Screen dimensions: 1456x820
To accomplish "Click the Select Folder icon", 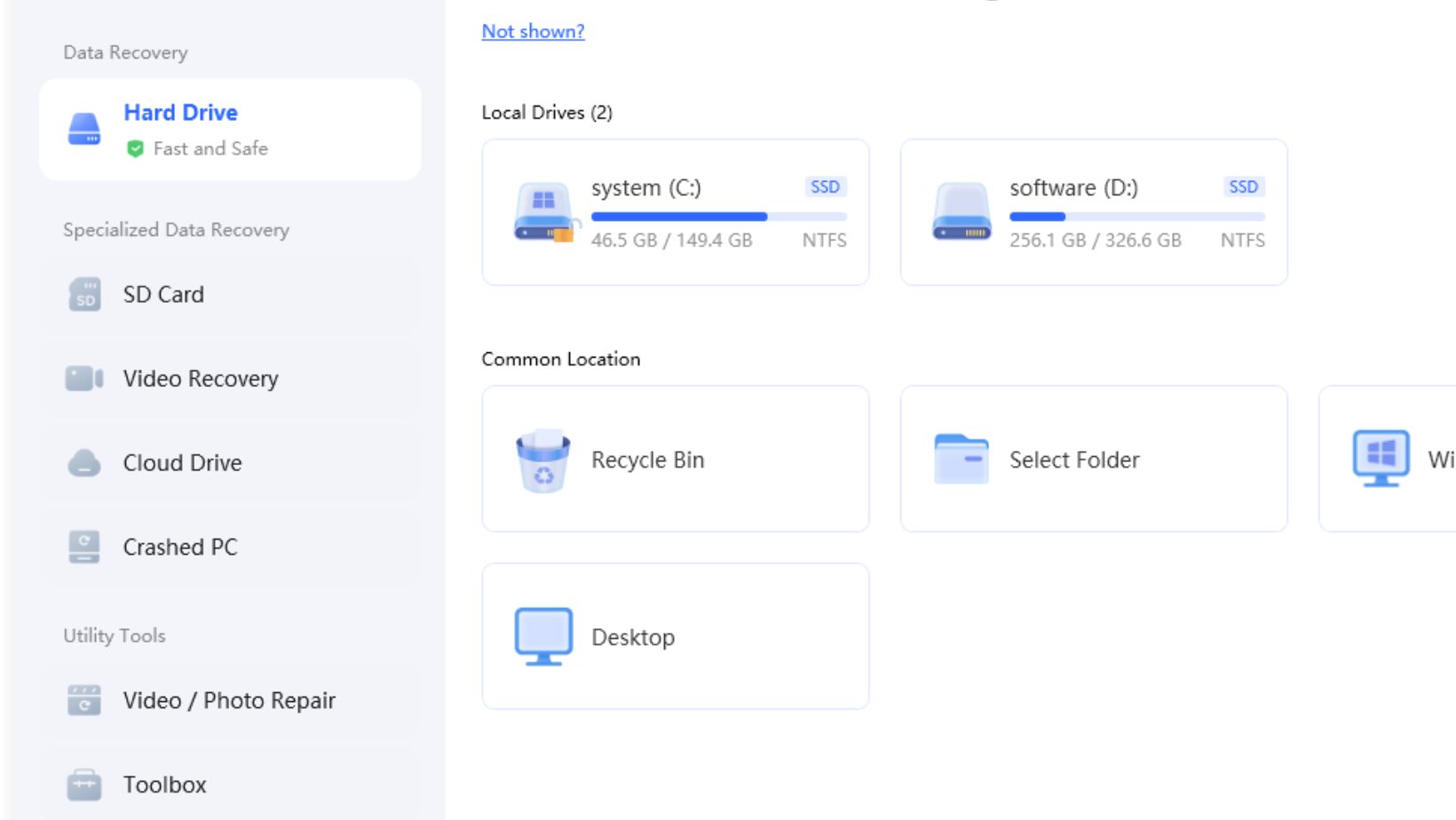I will (961, 460).
